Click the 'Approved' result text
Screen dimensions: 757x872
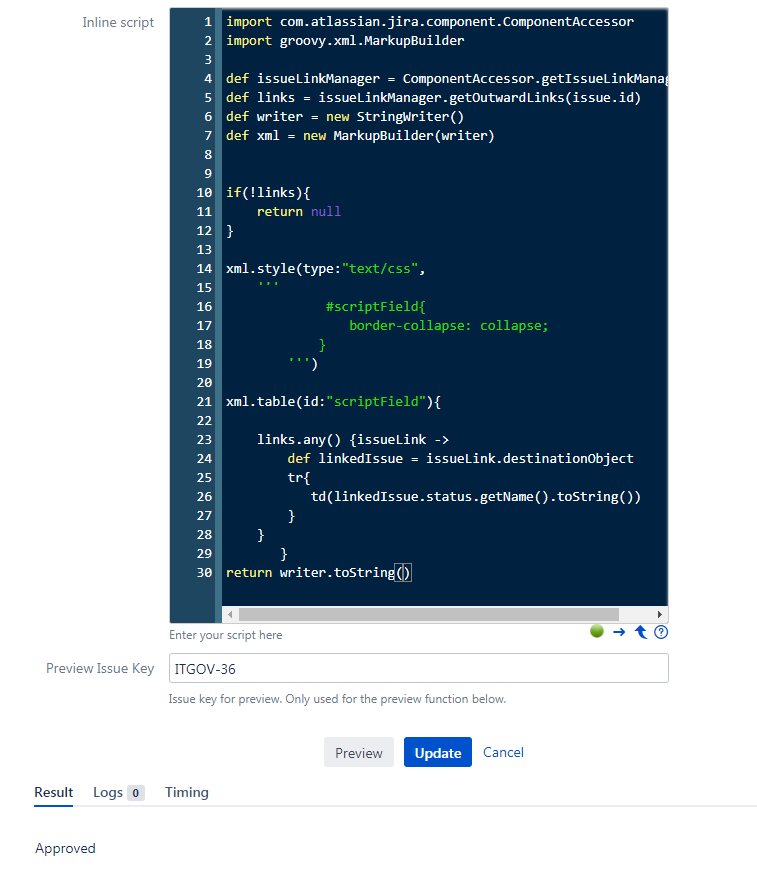pyautogui.click(x=65, y=849)
